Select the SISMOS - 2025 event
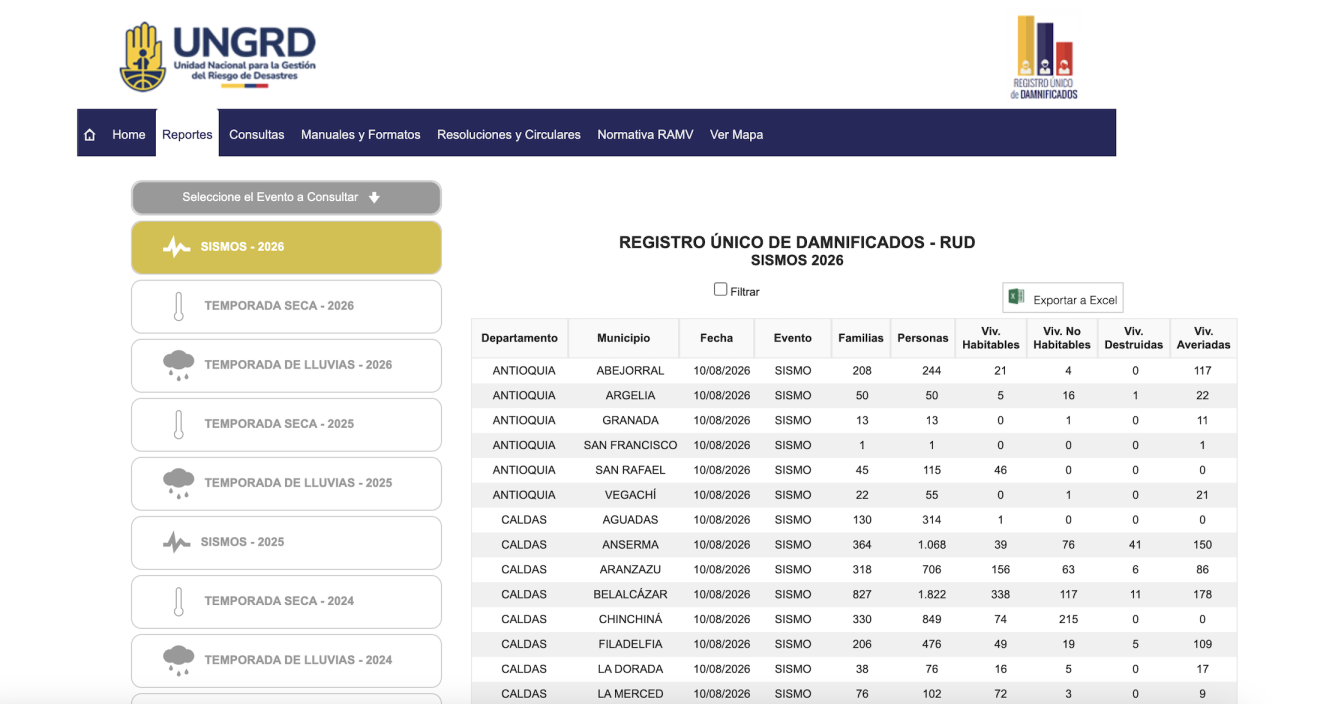Image resolution: width=1320 pixels, height=704 pixels. pyautogui.click(x=286, y=542)
